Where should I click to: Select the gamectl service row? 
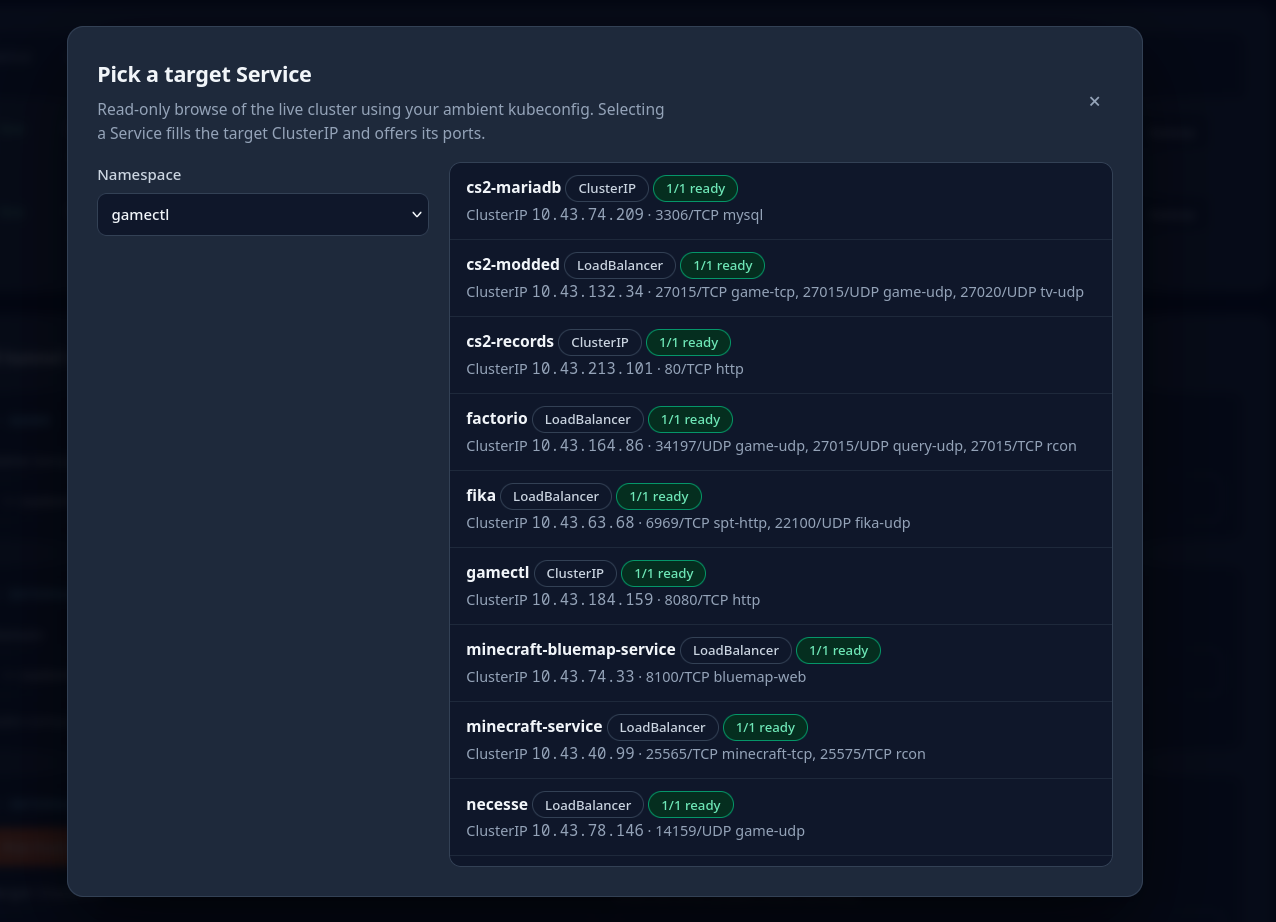781,586
